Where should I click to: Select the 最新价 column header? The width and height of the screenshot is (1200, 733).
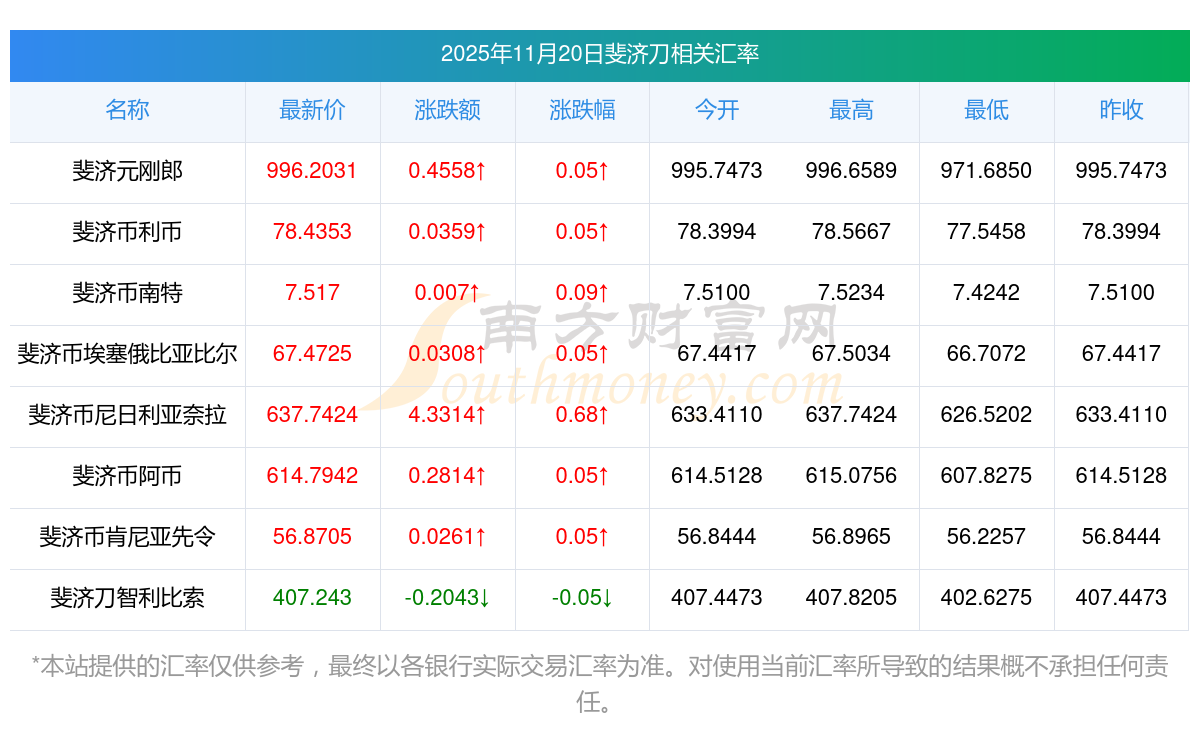[x=312, y=110]
